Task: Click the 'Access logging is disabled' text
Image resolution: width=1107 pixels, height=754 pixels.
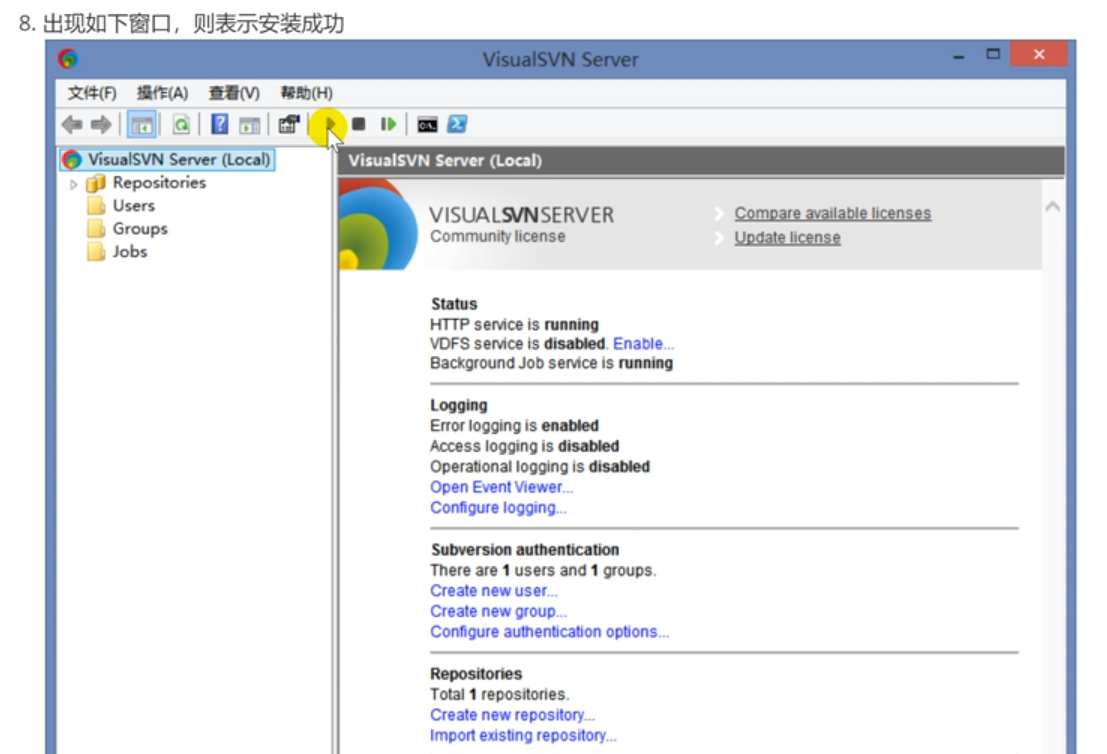Action: [525, 446]
